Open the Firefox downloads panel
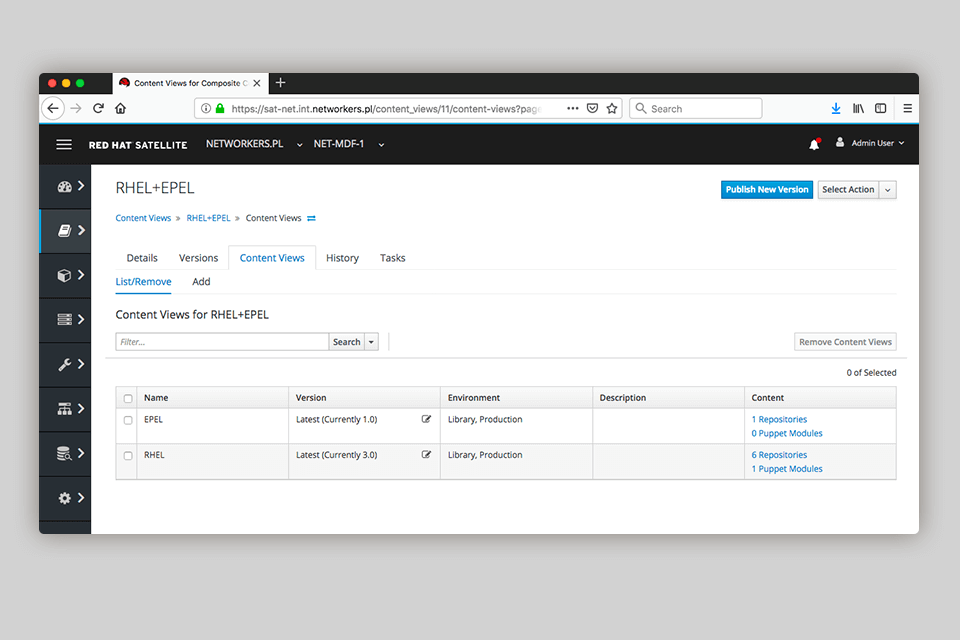The height and width of the screenshot is (640, 960). [x=836, y=108]
